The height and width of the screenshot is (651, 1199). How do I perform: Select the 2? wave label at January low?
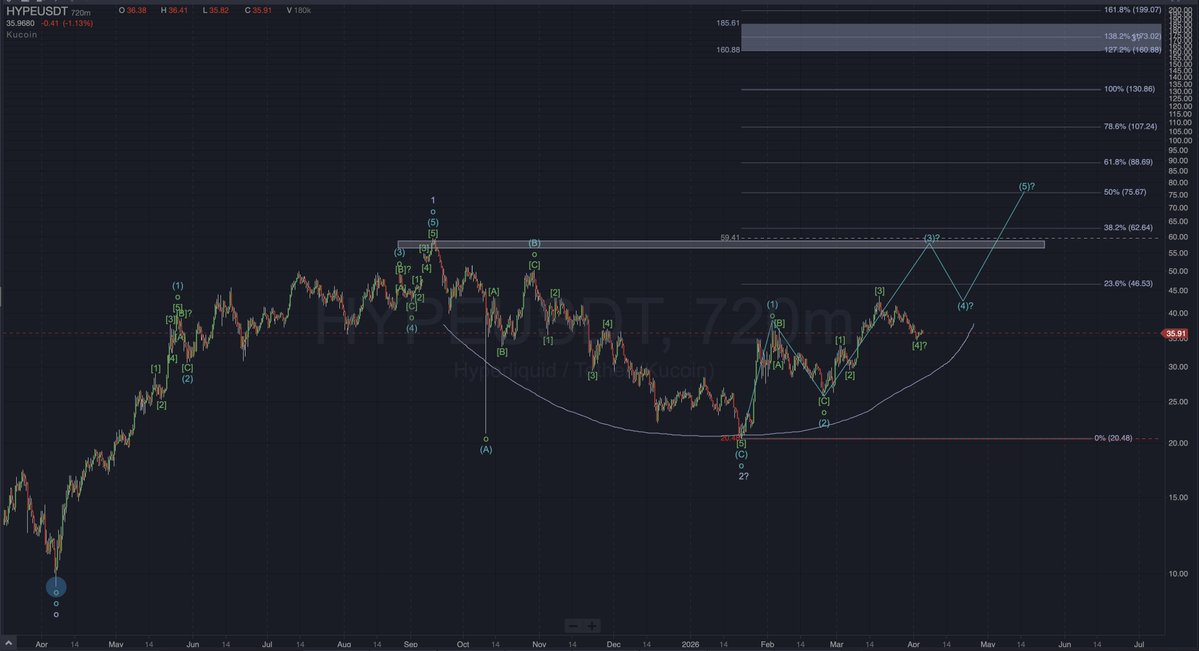pos(743,476)
